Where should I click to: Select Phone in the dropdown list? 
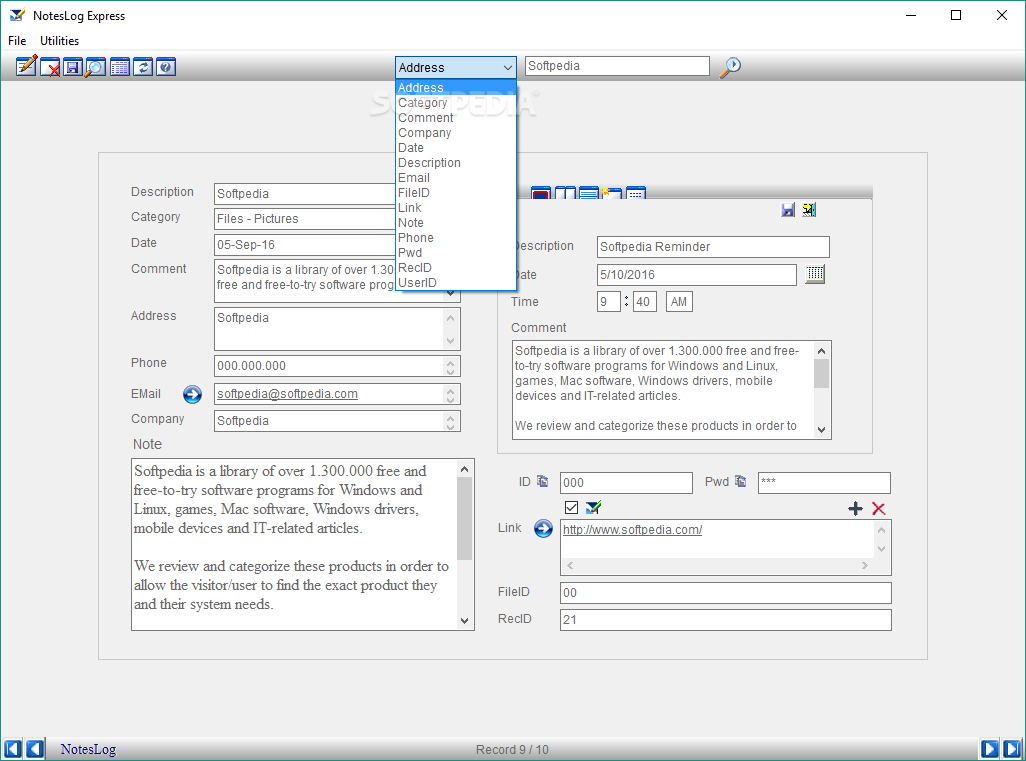coord(455,238)
